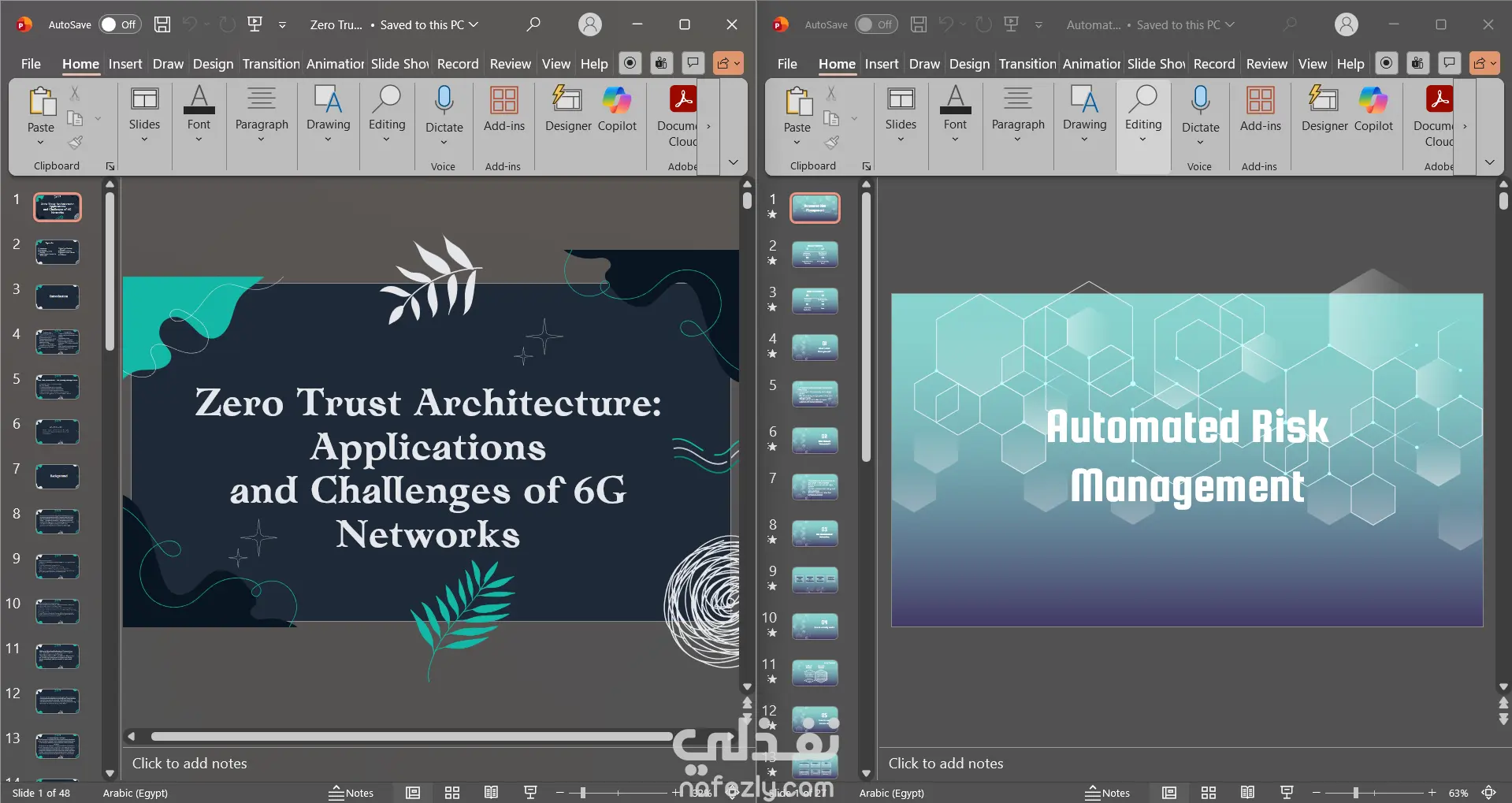The height and width of the screenshot is (803, 1512).
Task: Open Copilot in right PowerPoint window
Action: click(x=1373, y=109)
